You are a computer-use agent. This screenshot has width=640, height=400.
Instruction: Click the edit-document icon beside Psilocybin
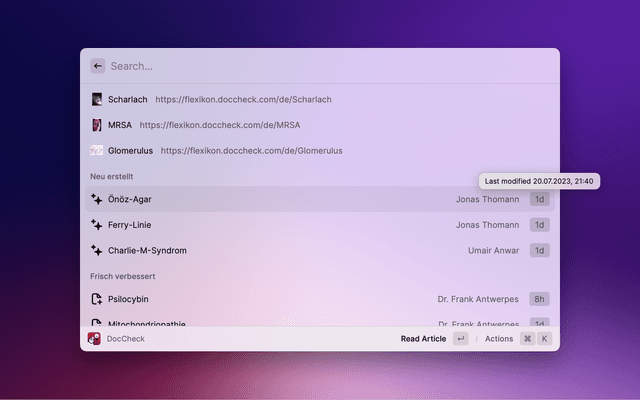(97, 298)
